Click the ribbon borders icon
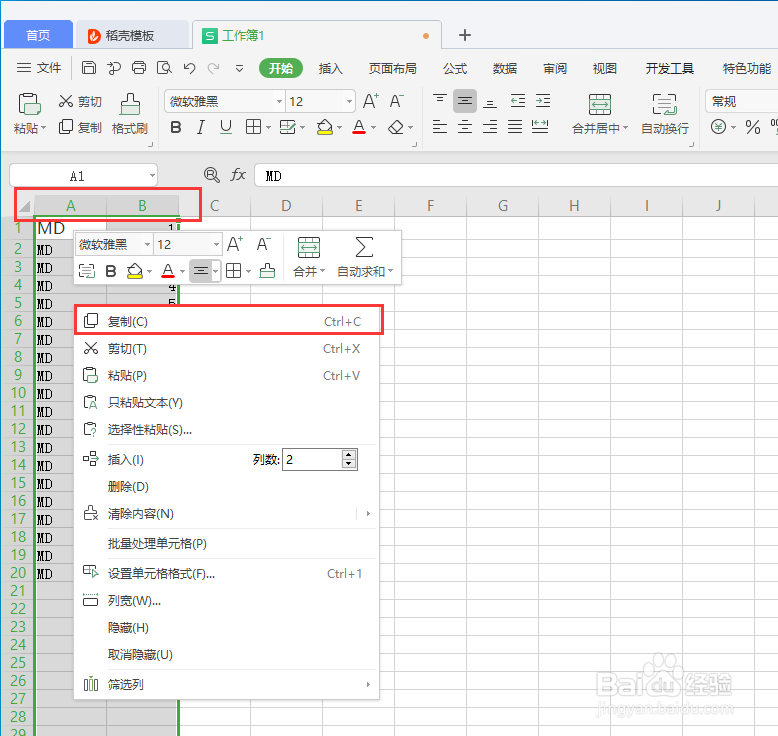 coord(254,128)
